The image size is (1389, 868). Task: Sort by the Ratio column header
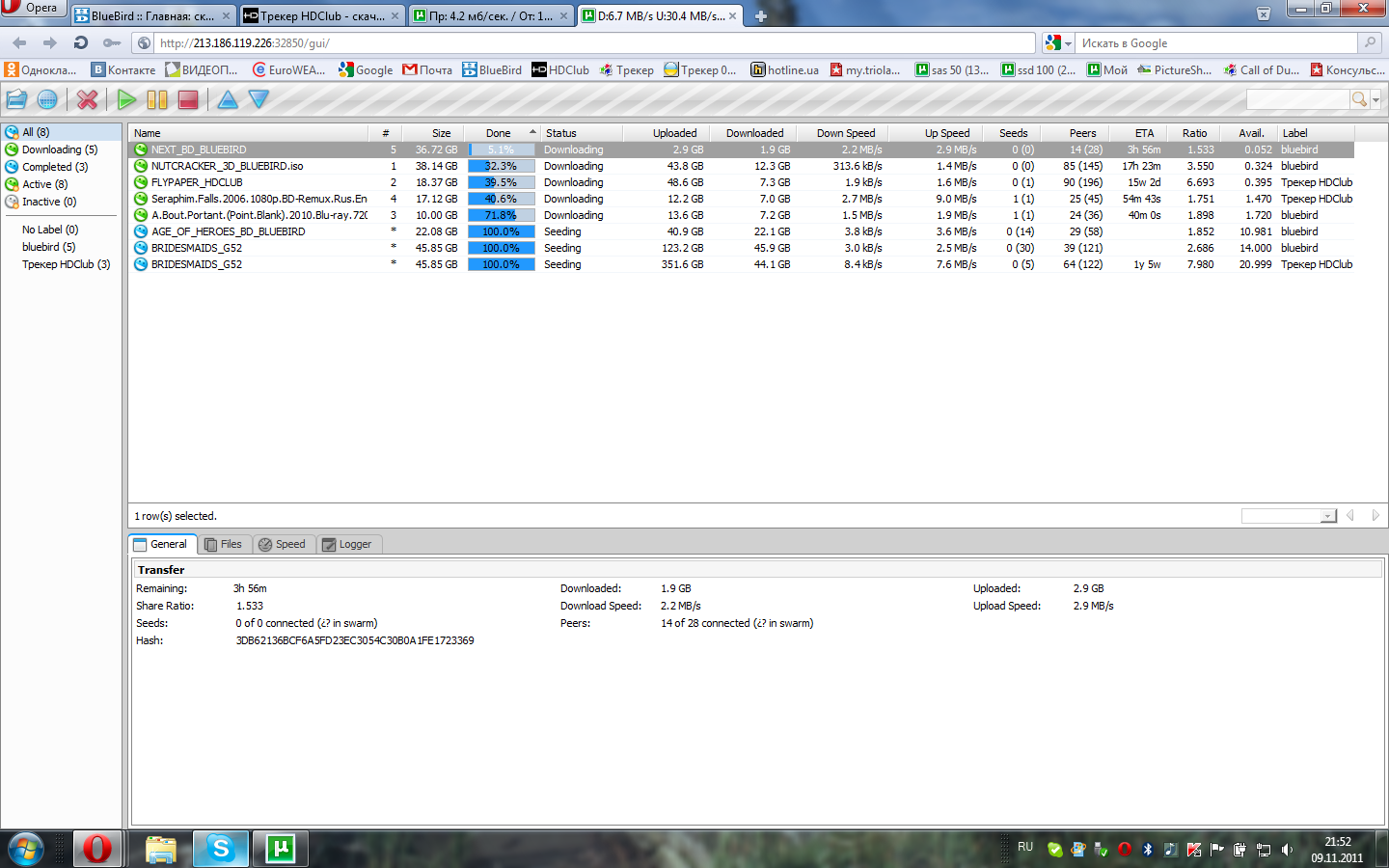tap(1195, 133)
